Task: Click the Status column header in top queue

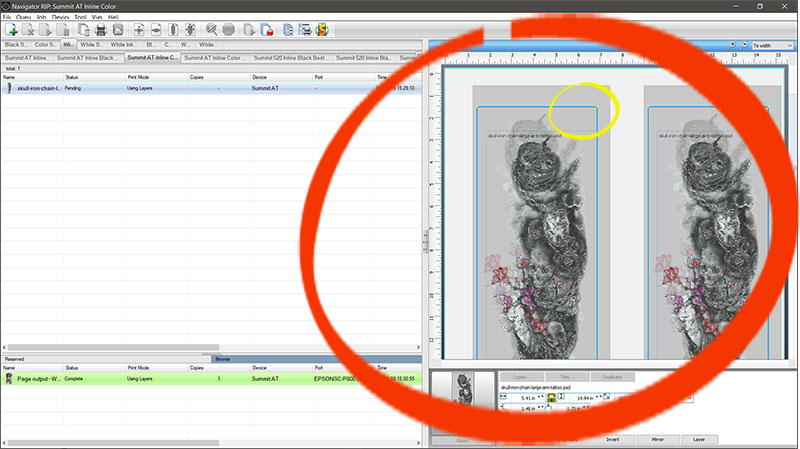Action: tap(94, 77)
